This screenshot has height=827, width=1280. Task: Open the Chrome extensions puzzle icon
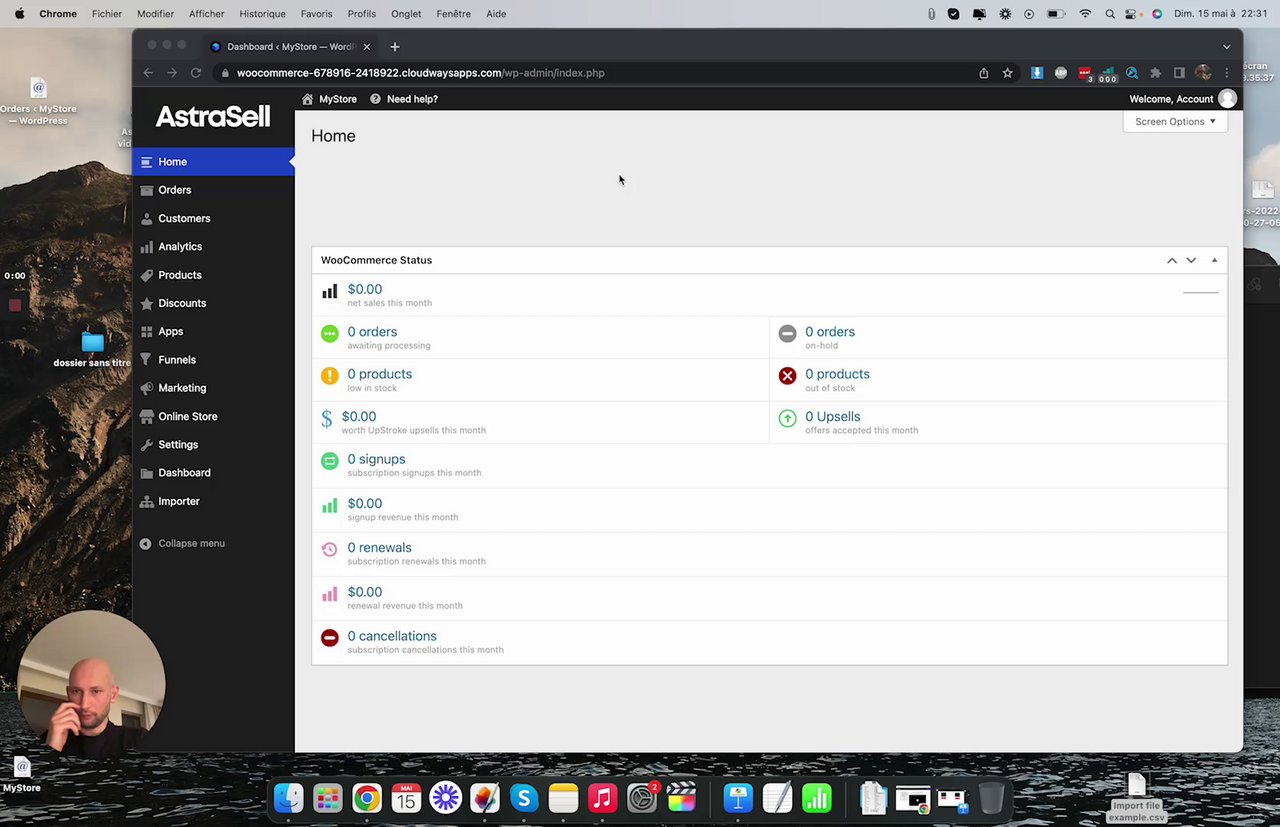point(1156,73)
